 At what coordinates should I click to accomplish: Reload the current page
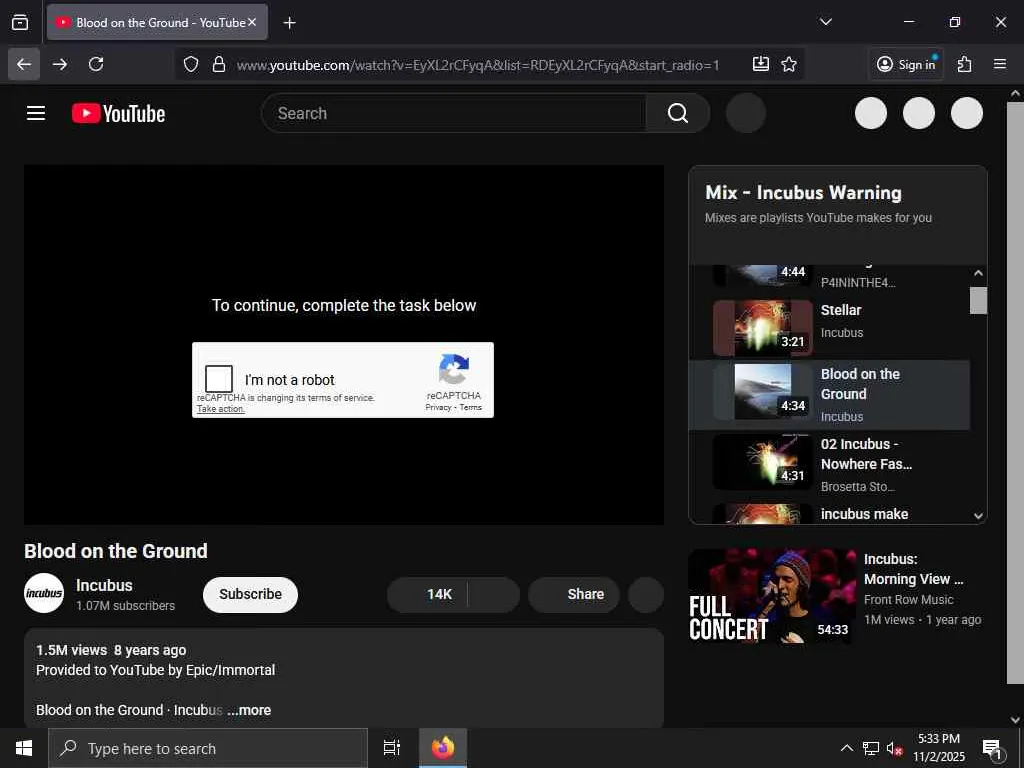coord(96,64)
